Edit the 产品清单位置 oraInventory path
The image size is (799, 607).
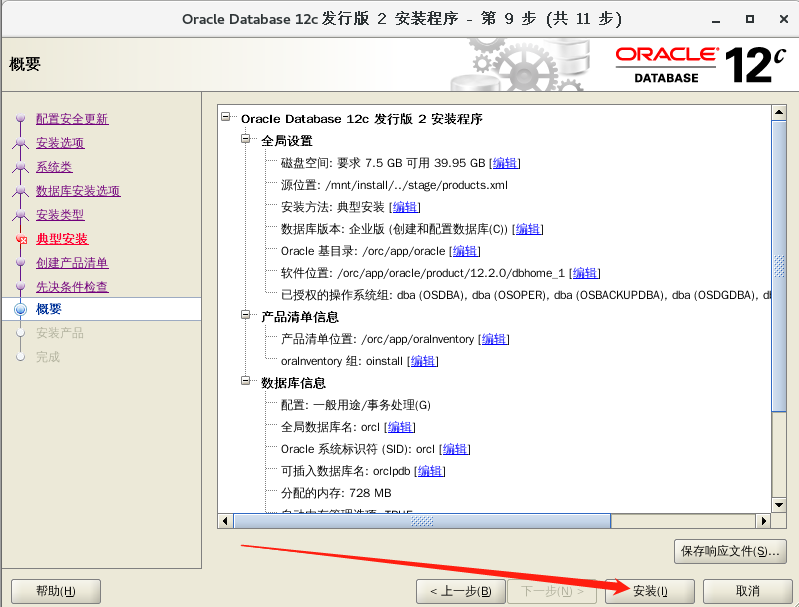(x=494, y=339)
